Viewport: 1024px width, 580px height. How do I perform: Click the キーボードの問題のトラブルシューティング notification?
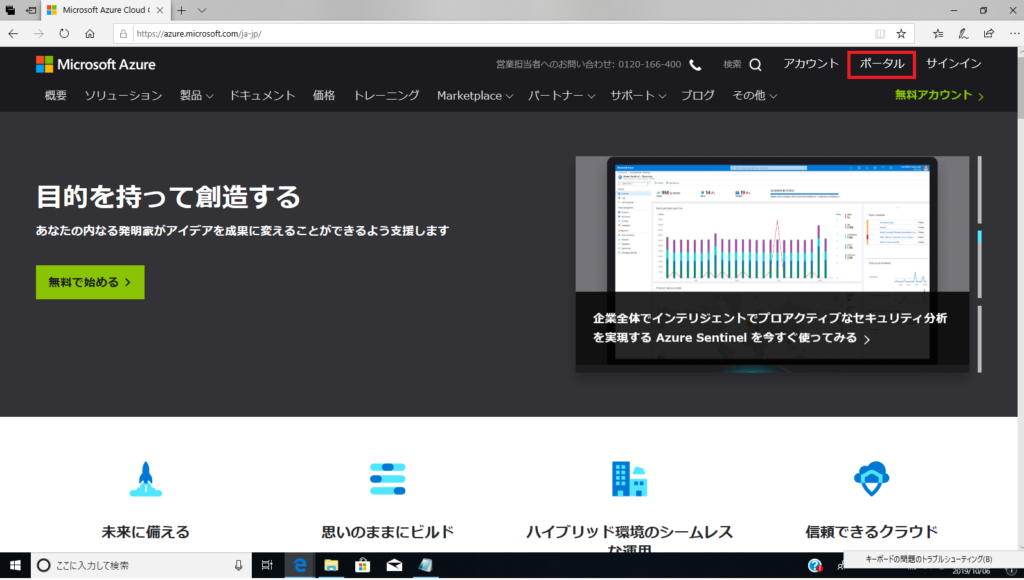click(929, 559)
